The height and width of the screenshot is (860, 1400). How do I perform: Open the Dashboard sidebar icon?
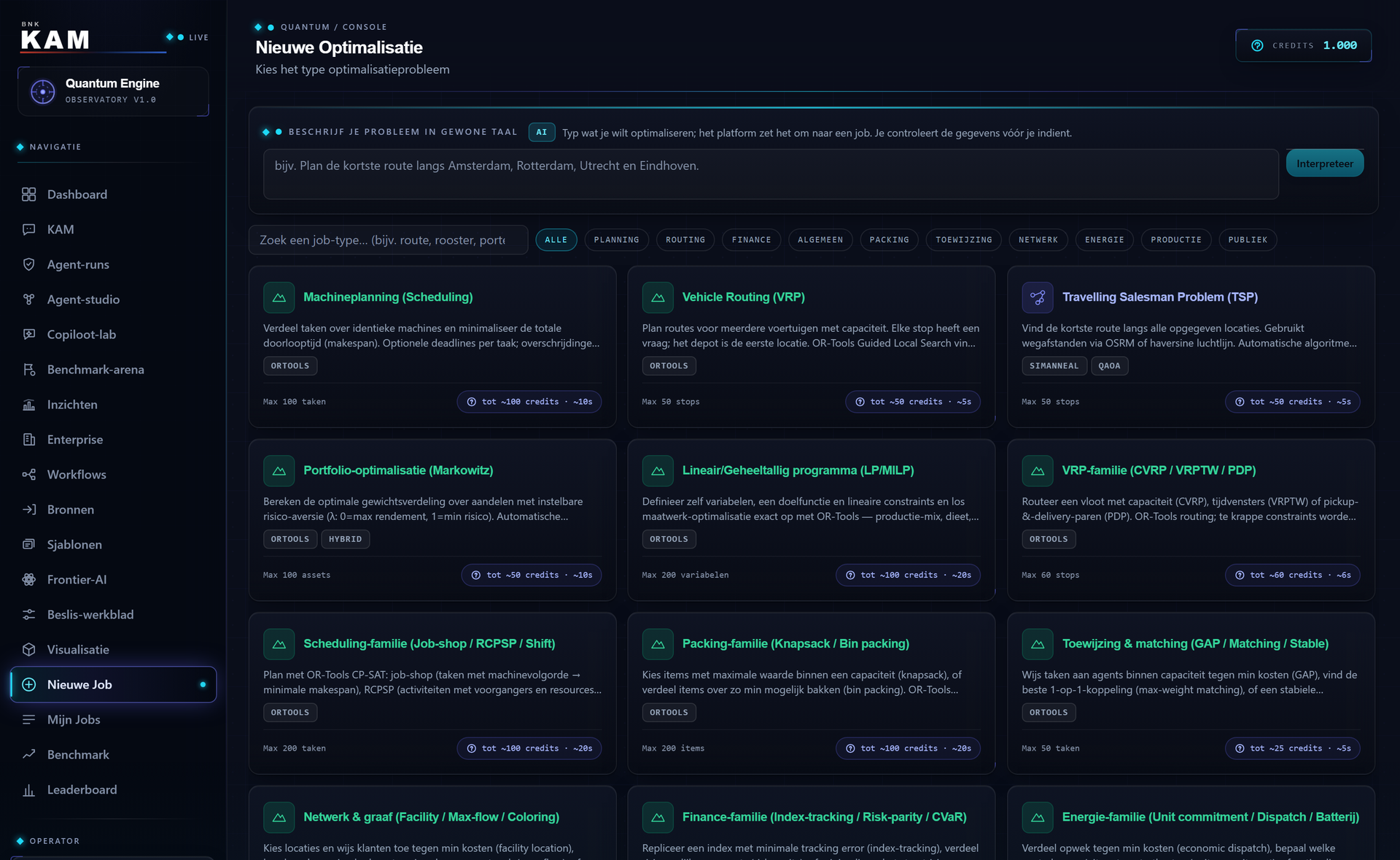coord(28,194)
